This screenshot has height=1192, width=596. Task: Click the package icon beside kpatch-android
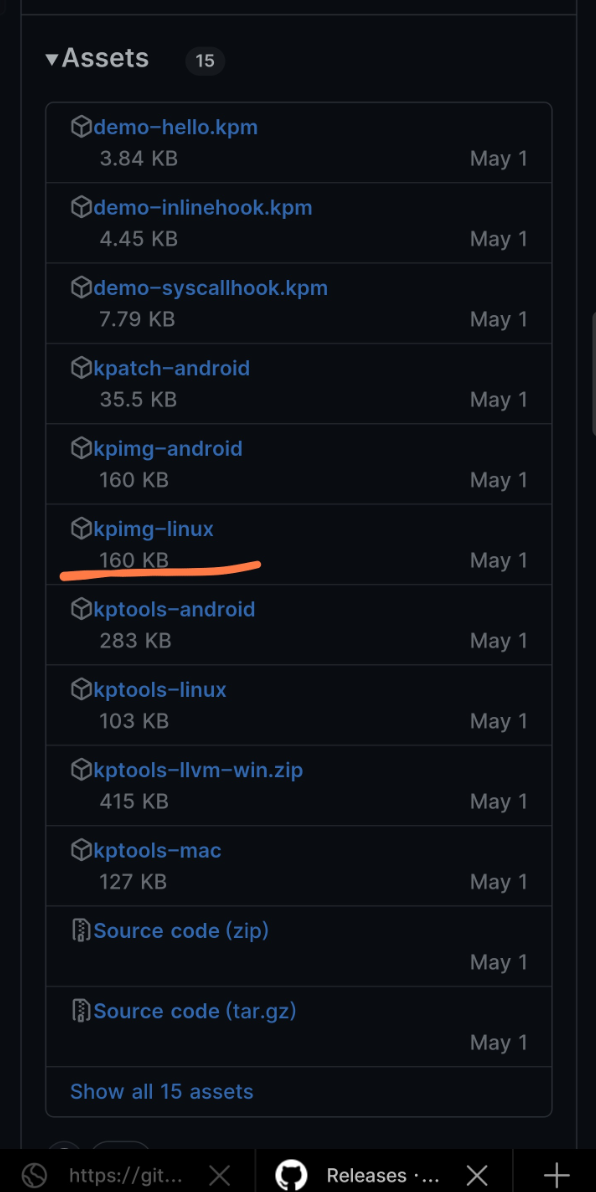point(81,369)
